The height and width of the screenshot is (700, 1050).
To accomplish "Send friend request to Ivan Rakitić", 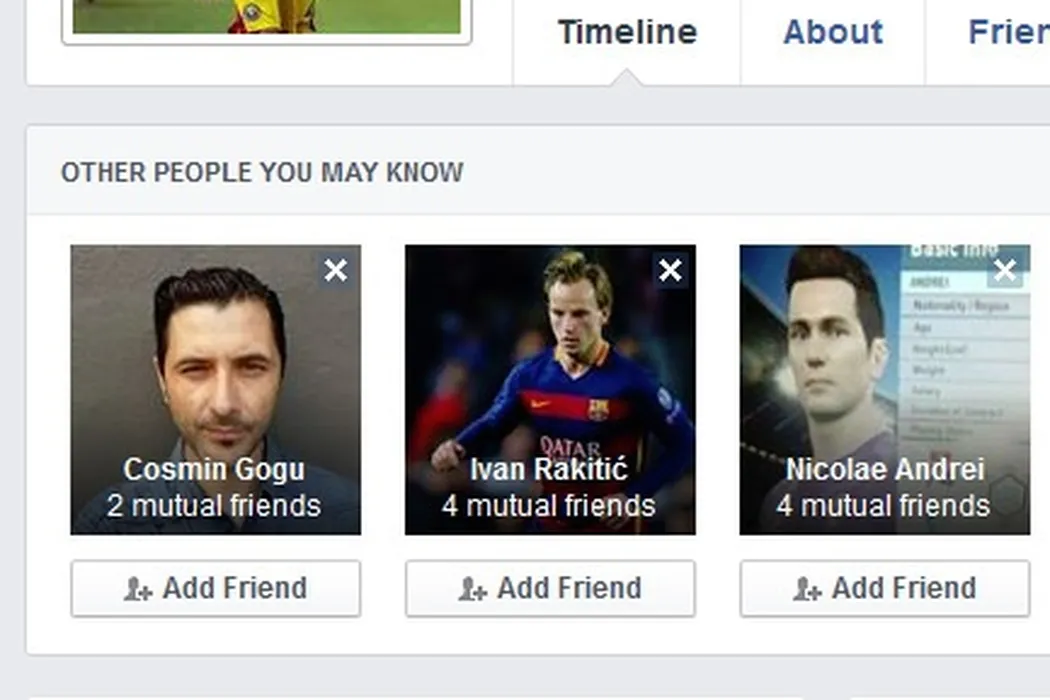I will click(x=550, y=588).
